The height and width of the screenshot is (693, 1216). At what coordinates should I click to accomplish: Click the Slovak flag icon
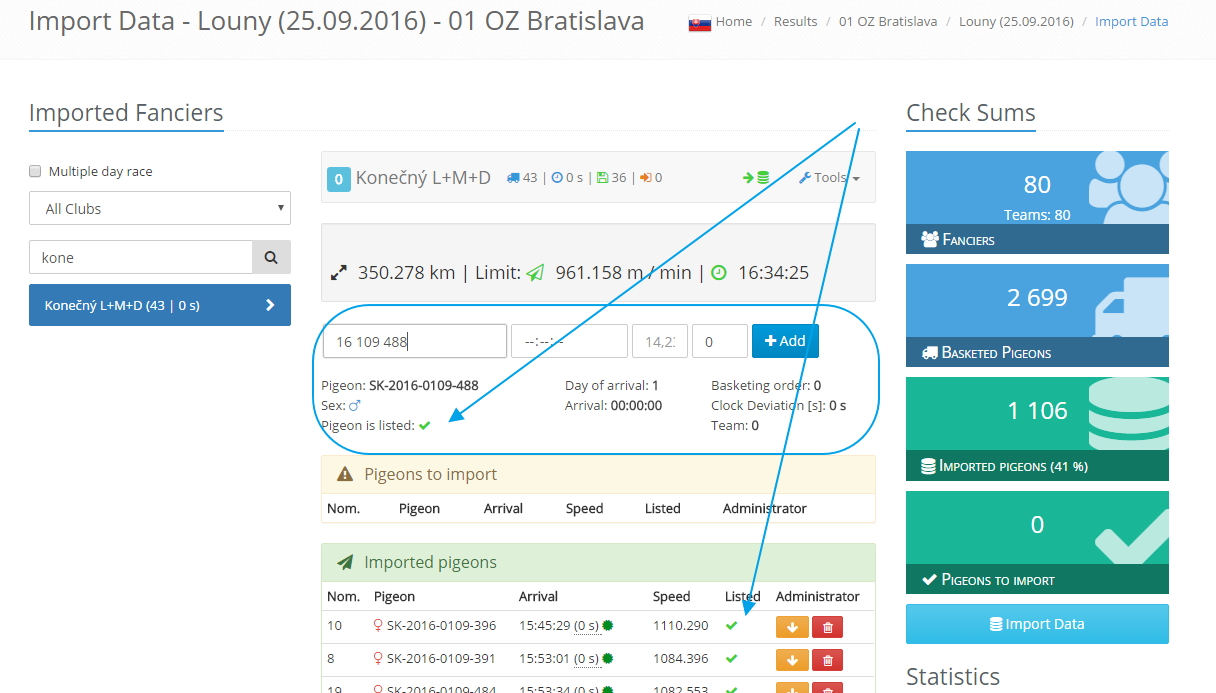coord(699,22)
